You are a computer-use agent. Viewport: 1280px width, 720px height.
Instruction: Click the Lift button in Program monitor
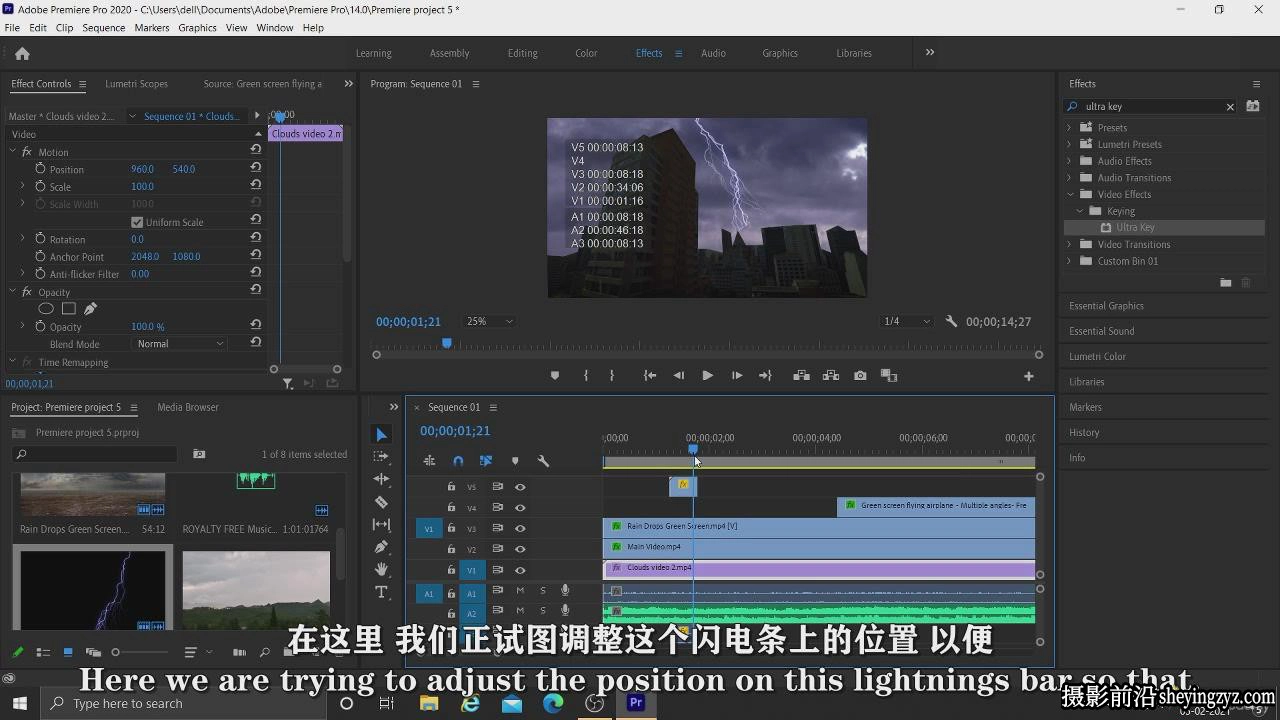tap(801, 376)
